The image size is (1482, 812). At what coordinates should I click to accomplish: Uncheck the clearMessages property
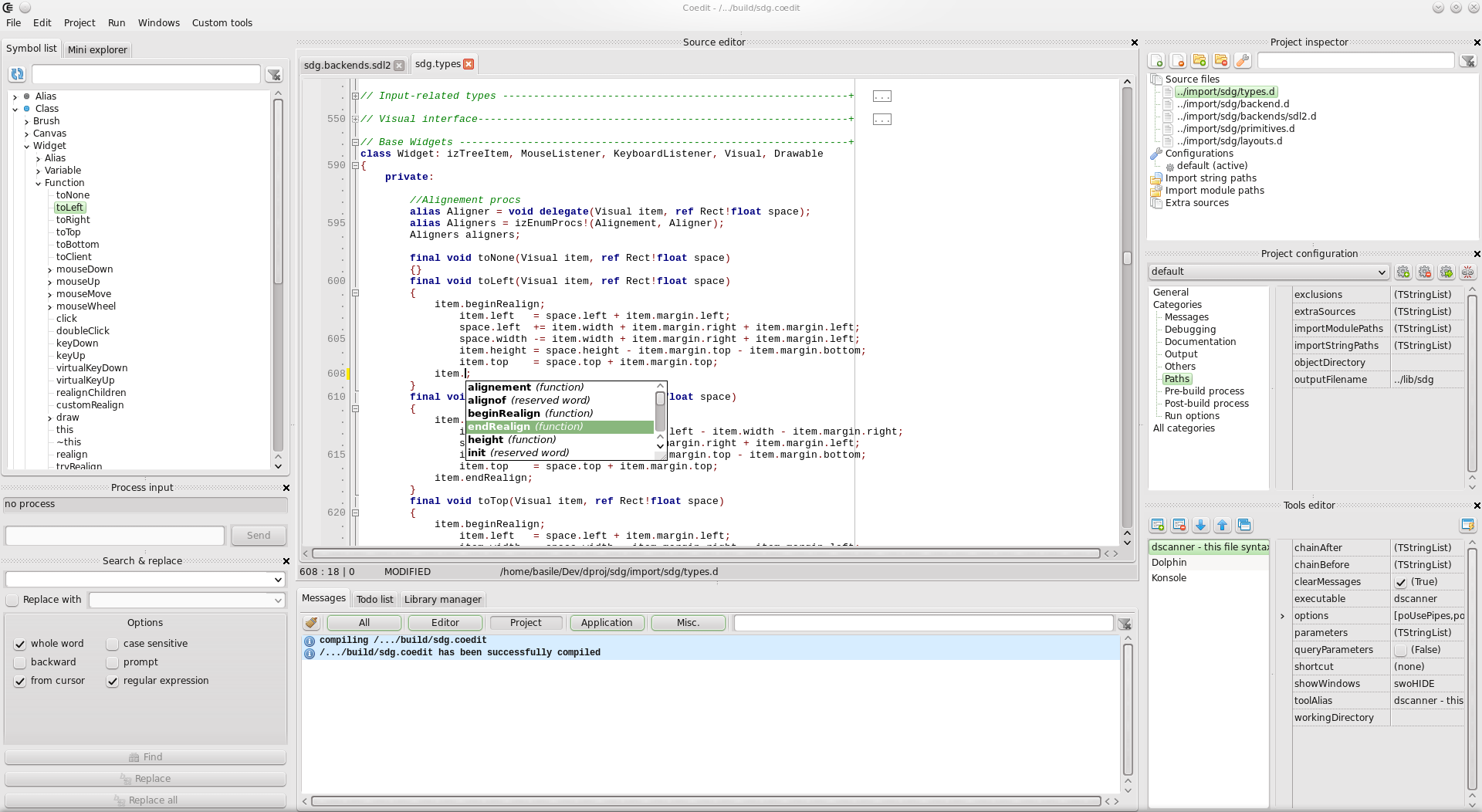(x=1401, y=582)
